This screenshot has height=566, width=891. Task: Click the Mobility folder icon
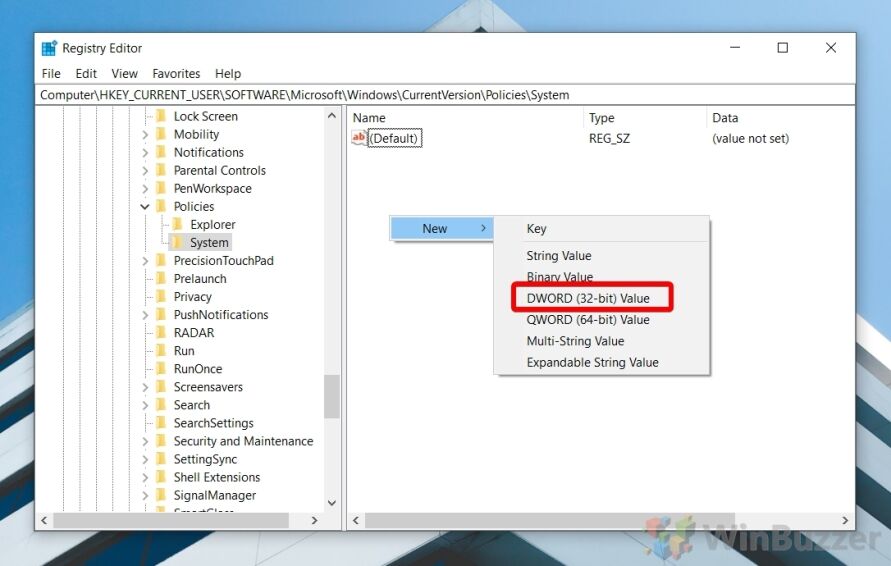161,134
